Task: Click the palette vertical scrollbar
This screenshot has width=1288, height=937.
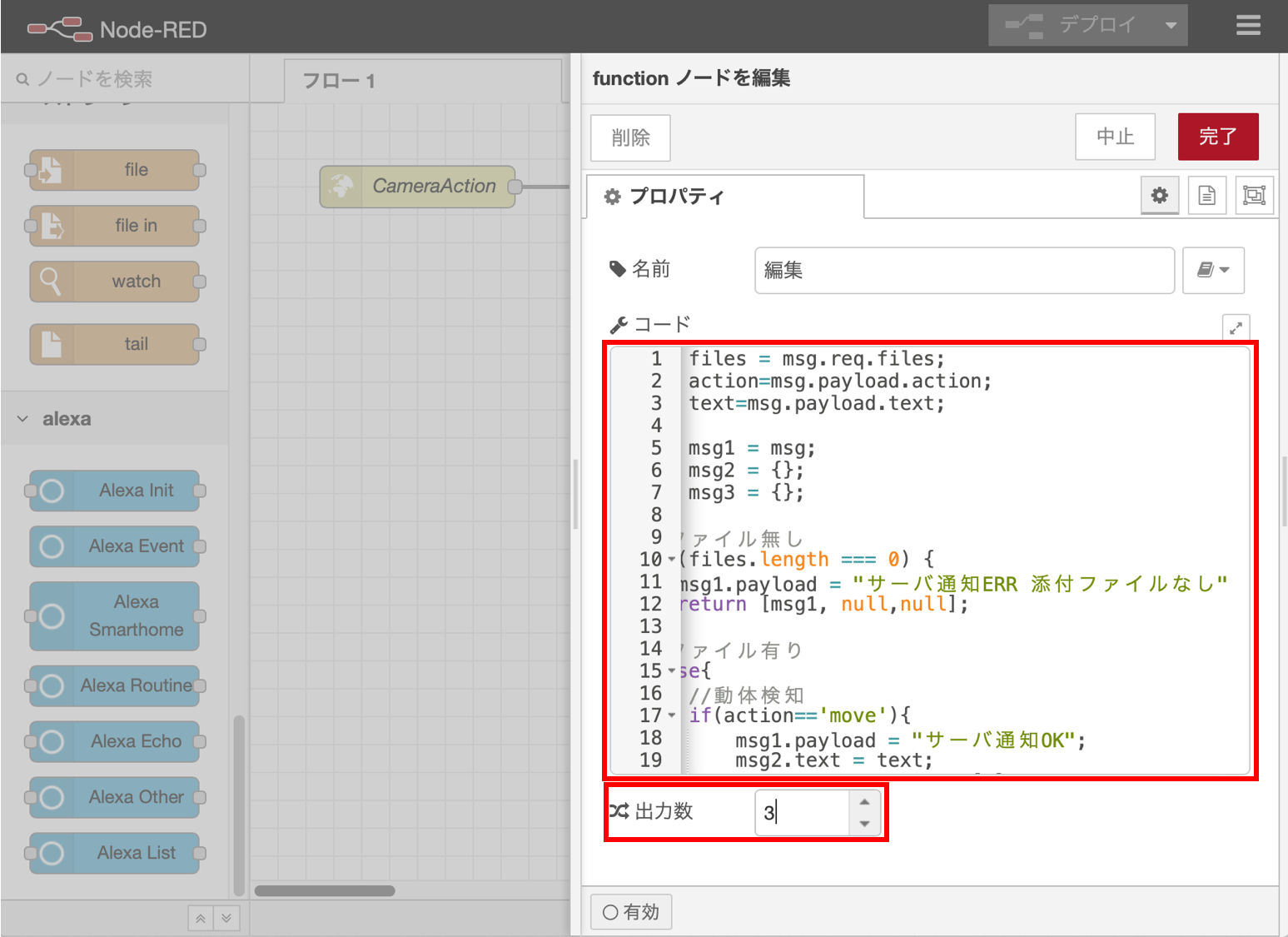Action: point(239,804)
